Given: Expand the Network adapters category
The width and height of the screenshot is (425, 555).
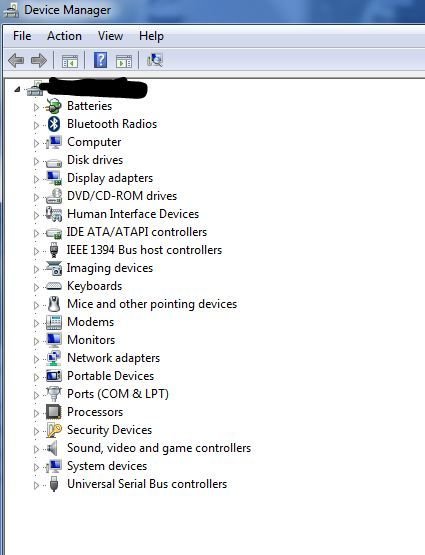Looking at the screenshot, I should 36,359.
